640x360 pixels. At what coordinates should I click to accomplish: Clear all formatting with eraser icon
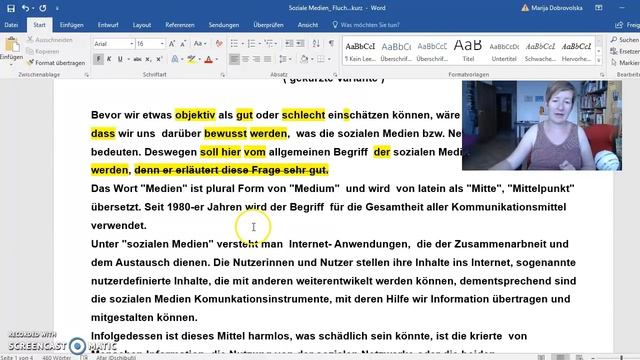point(219,43)
